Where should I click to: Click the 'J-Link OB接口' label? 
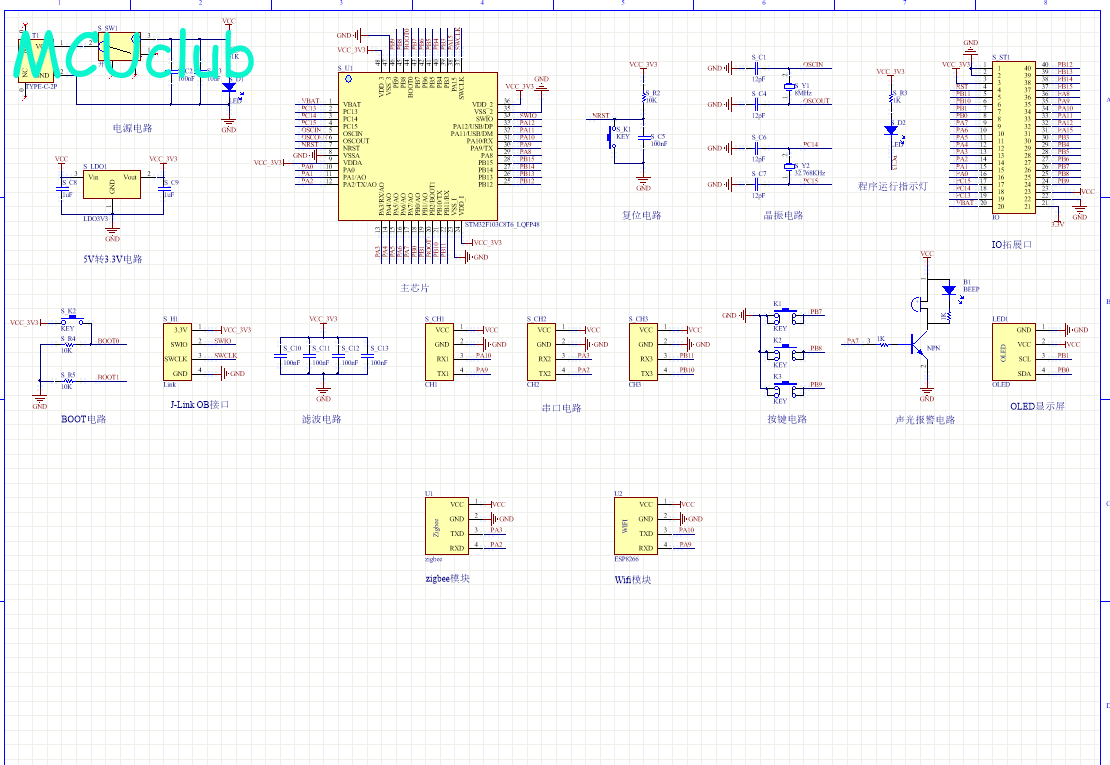(200, 404)
